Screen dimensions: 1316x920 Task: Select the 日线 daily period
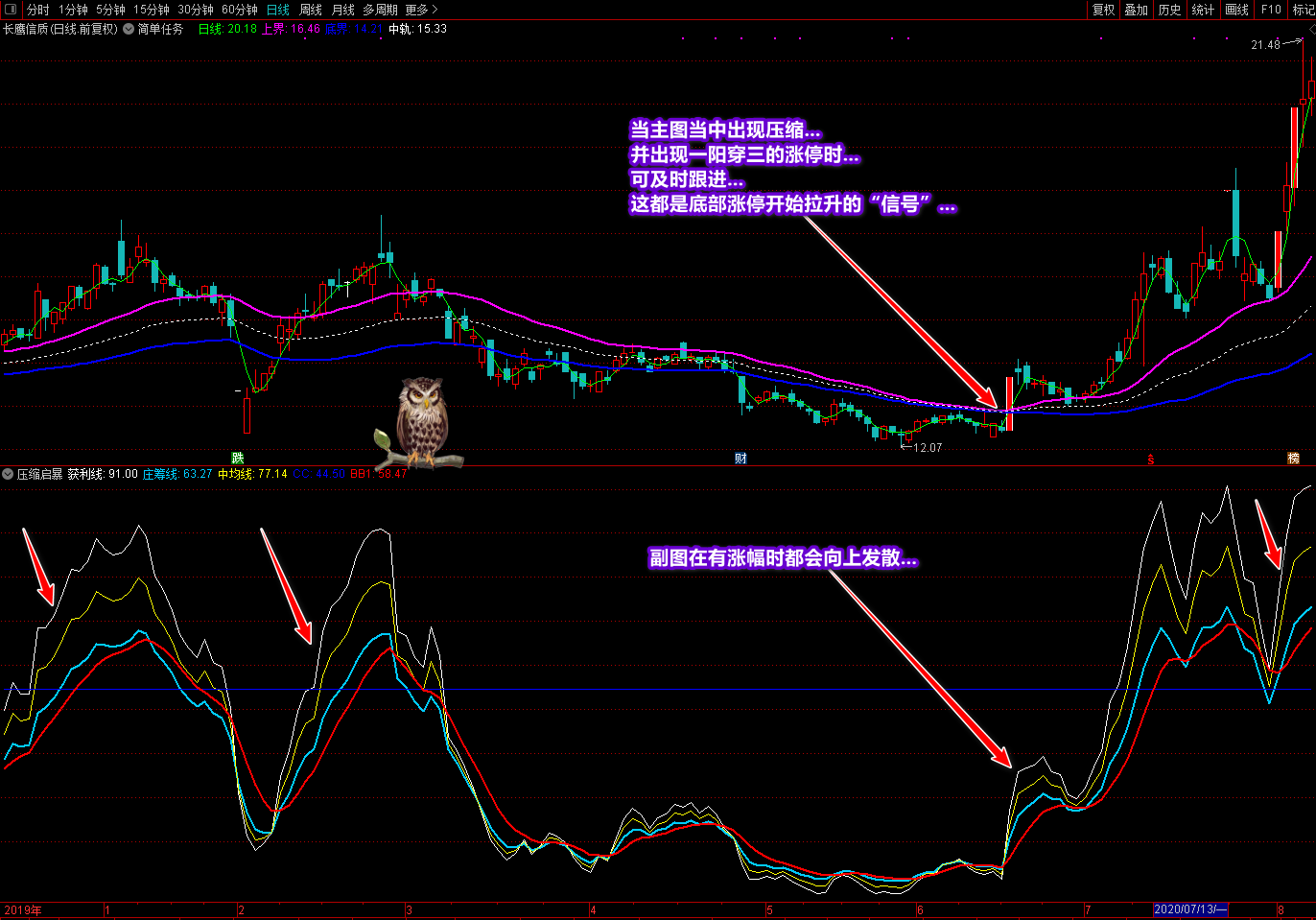point(277,10)
